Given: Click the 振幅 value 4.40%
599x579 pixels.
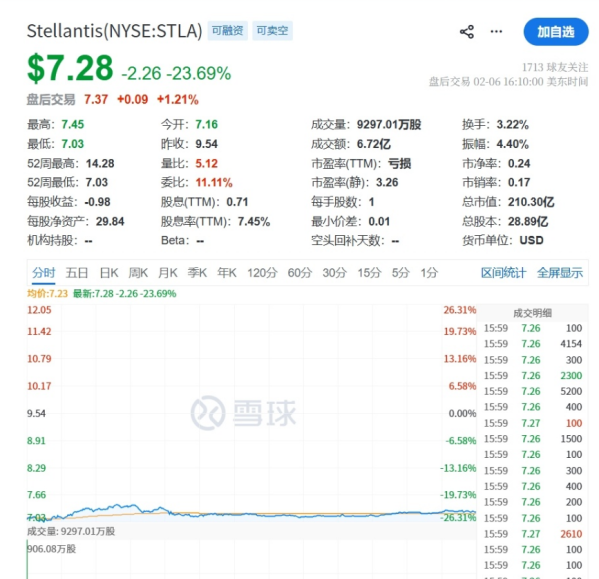Looking at the screenshot, I should pyautogui.click(x=512, y=144).
